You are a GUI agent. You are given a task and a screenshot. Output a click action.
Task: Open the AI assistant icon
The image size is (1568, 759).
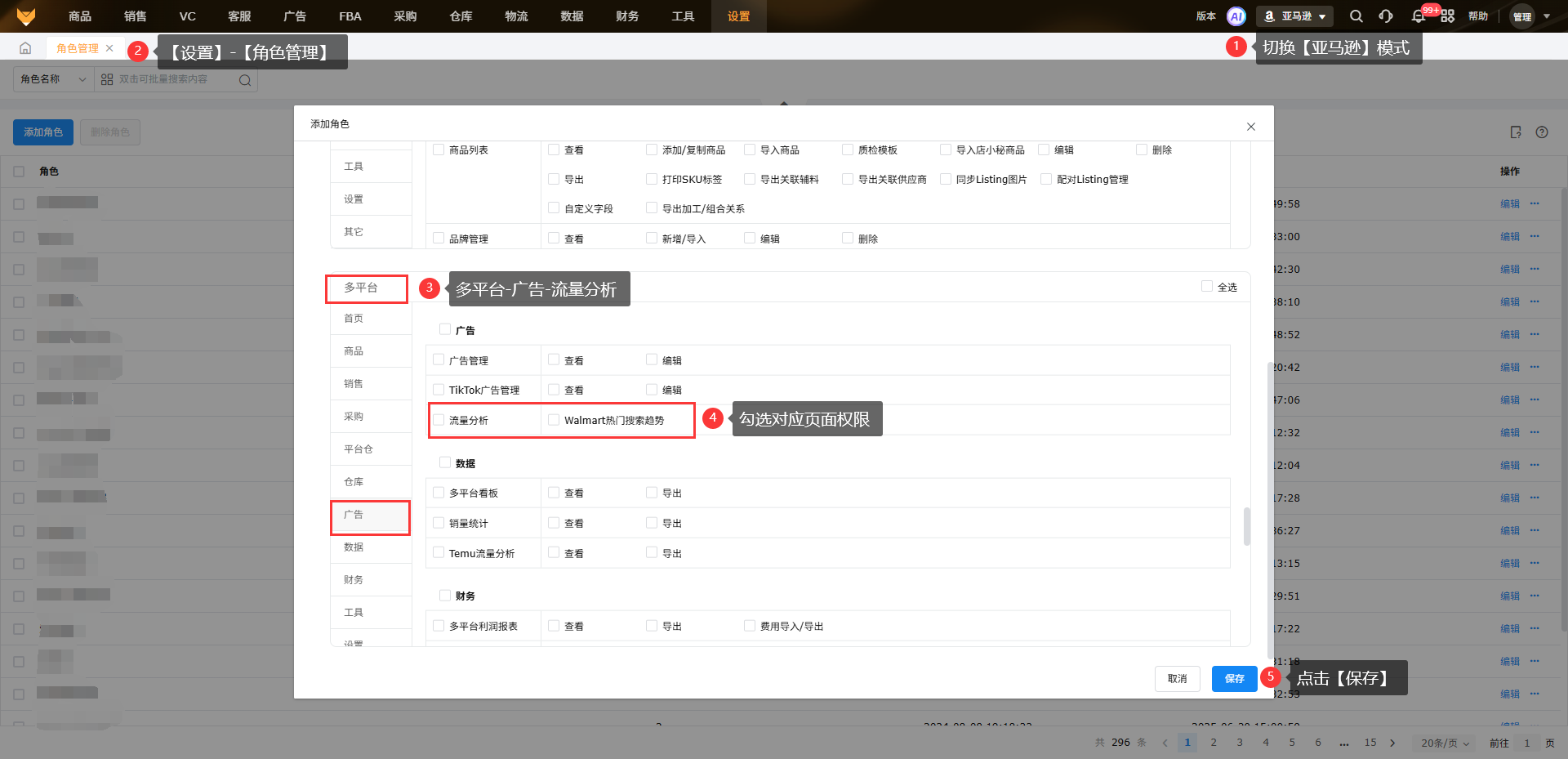tap(1236, 16)
